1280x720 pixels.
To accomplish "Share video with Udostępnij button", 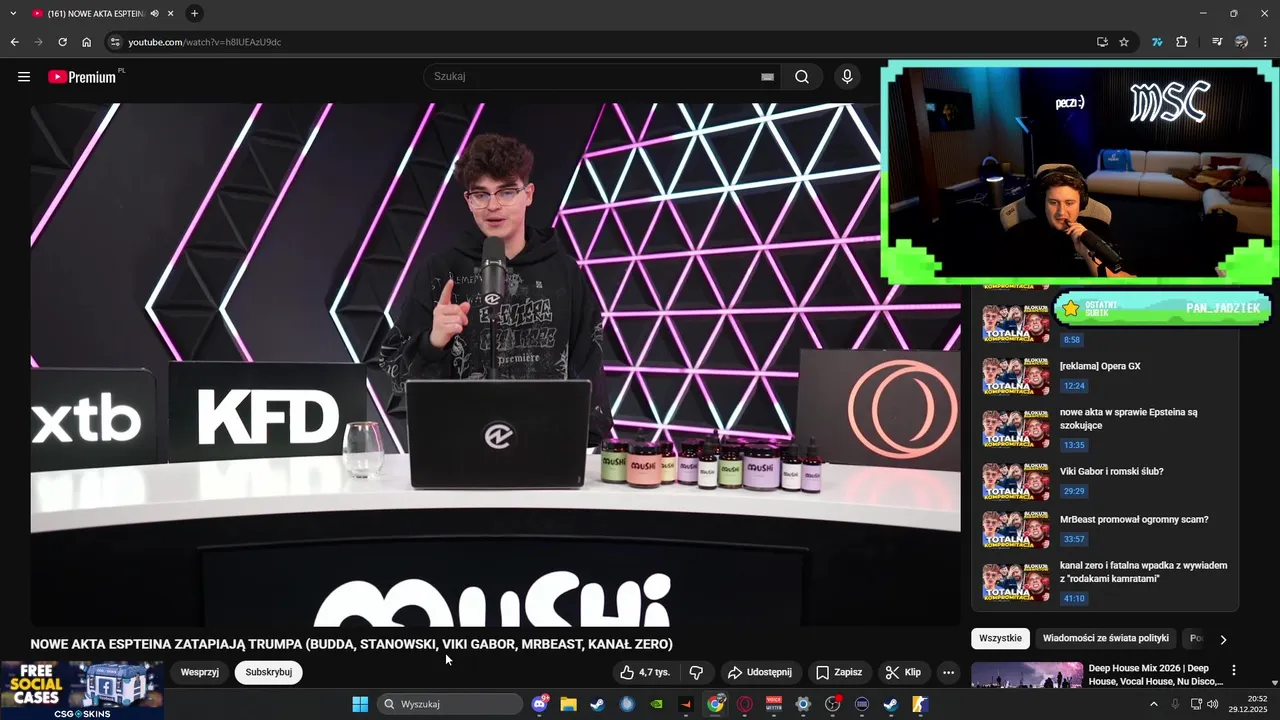I will tap(760, 672).
